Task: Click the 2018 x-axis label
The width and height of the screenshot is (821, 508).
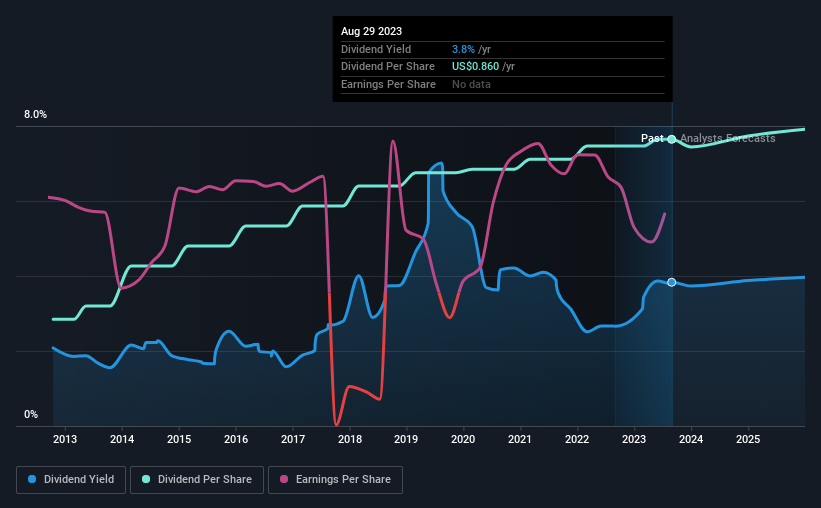Action: pyautogui.click(x=350, y=439)
